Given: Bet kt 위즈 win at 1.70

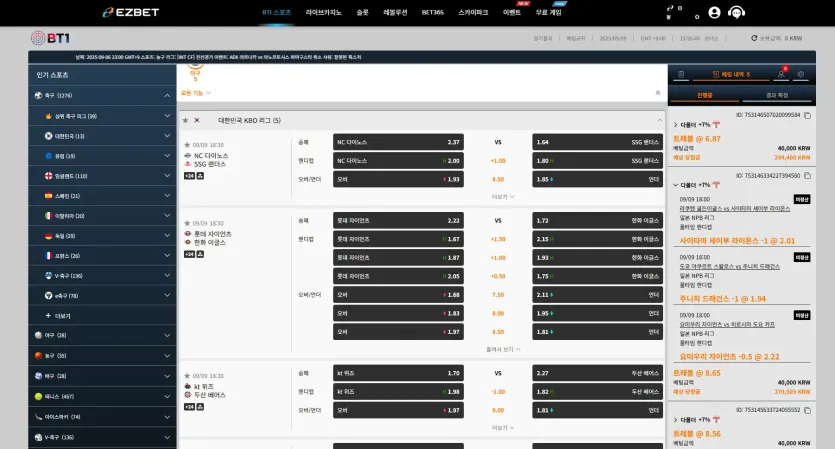Looking at the screenshot, I should pyautogui.click(x=398, y=373).
